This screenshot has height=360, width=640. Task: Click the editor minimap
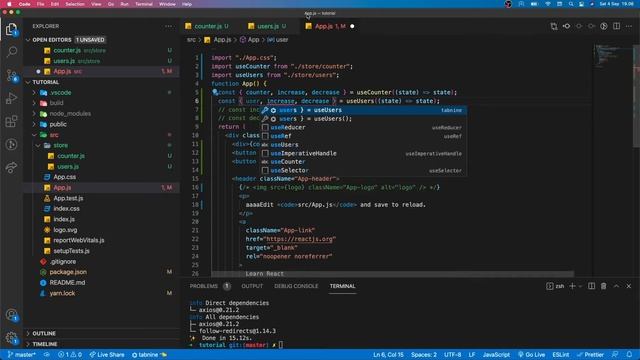pos(612,56)
